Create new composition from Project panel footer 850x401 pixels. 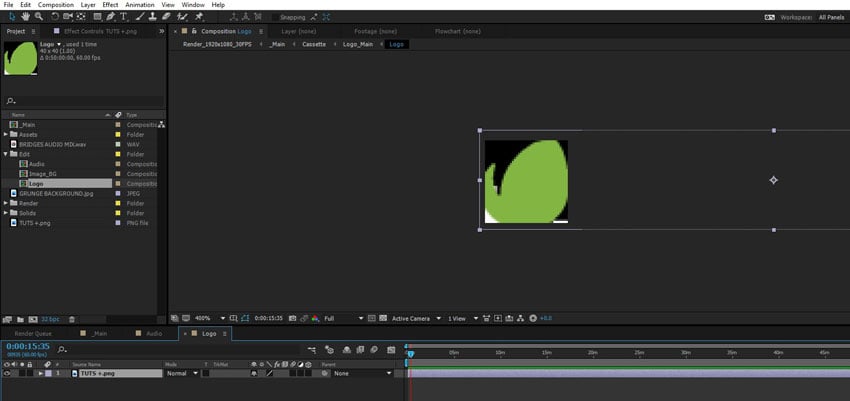click(x=33, y=319)
